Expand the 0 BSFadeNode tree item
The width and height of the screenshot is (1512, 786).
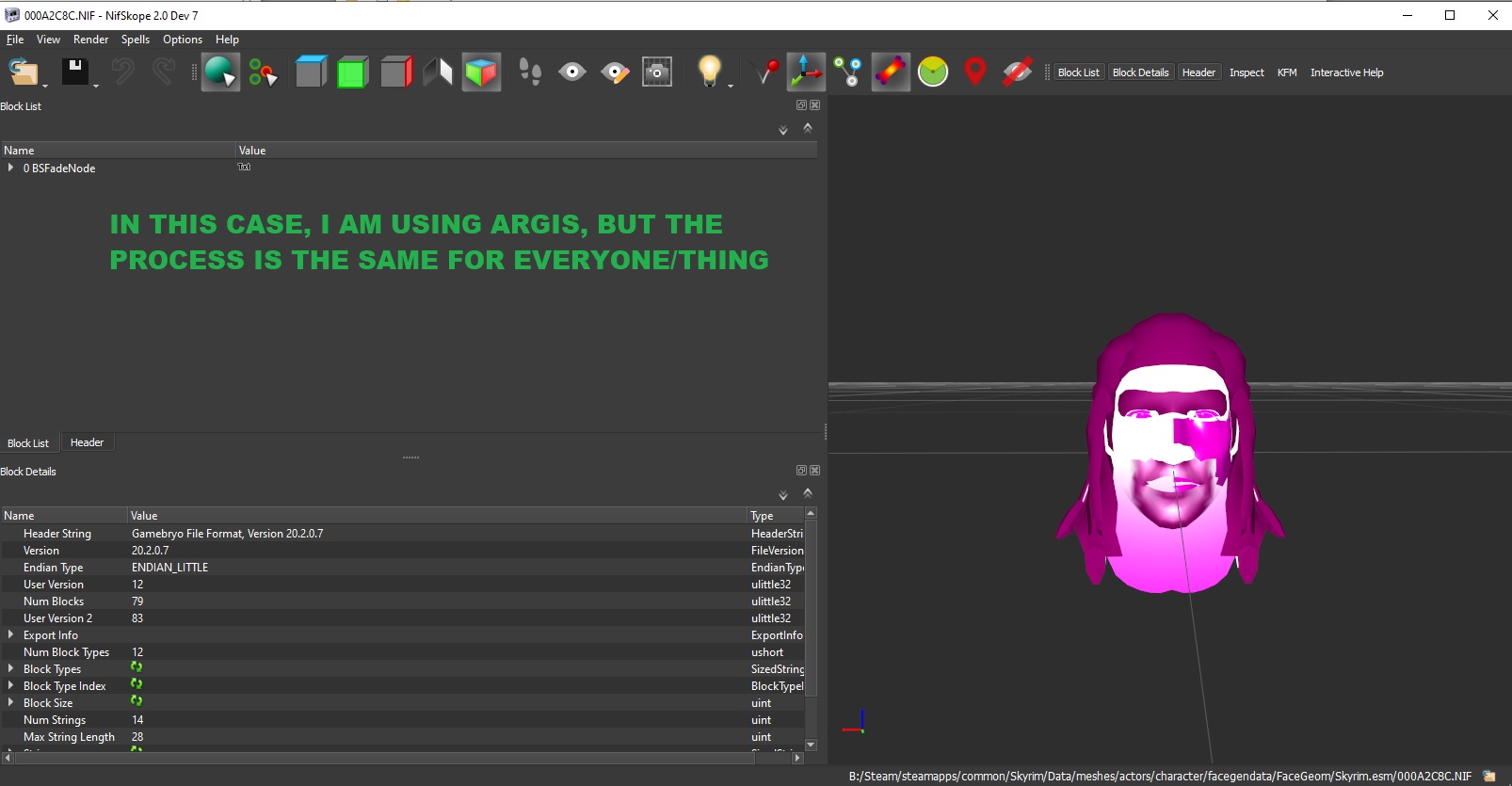pyautogui.click(x=10, y=168)
